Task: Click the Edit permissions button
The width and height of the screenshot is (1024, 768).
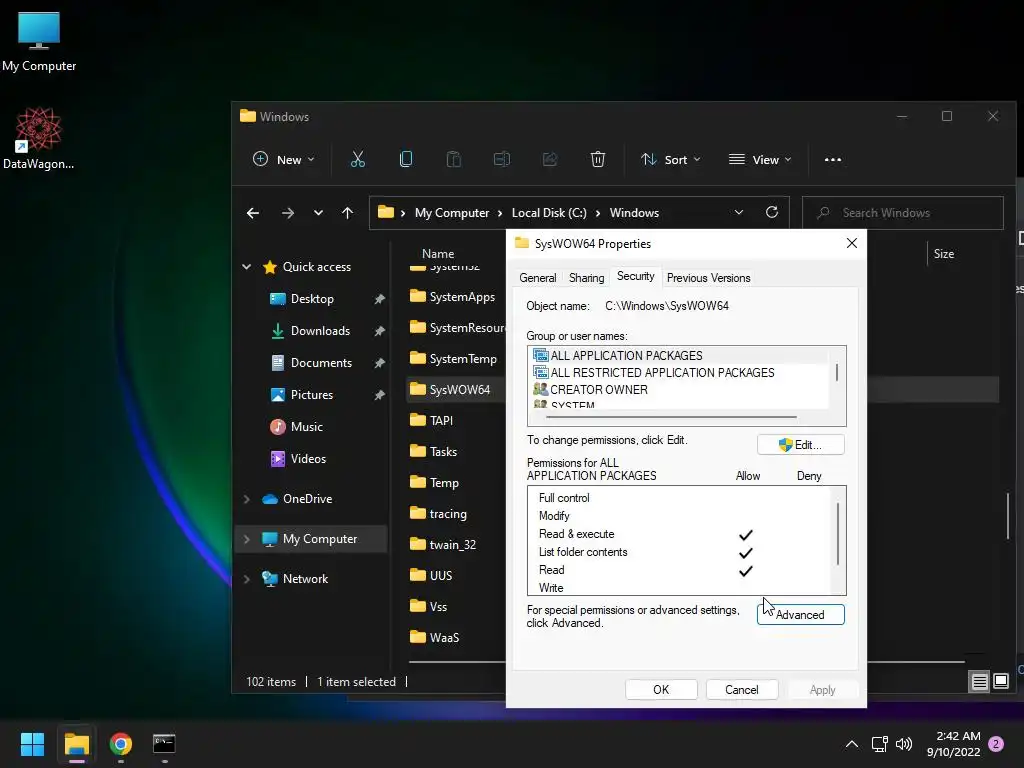Action: click(x=801, y=445)
